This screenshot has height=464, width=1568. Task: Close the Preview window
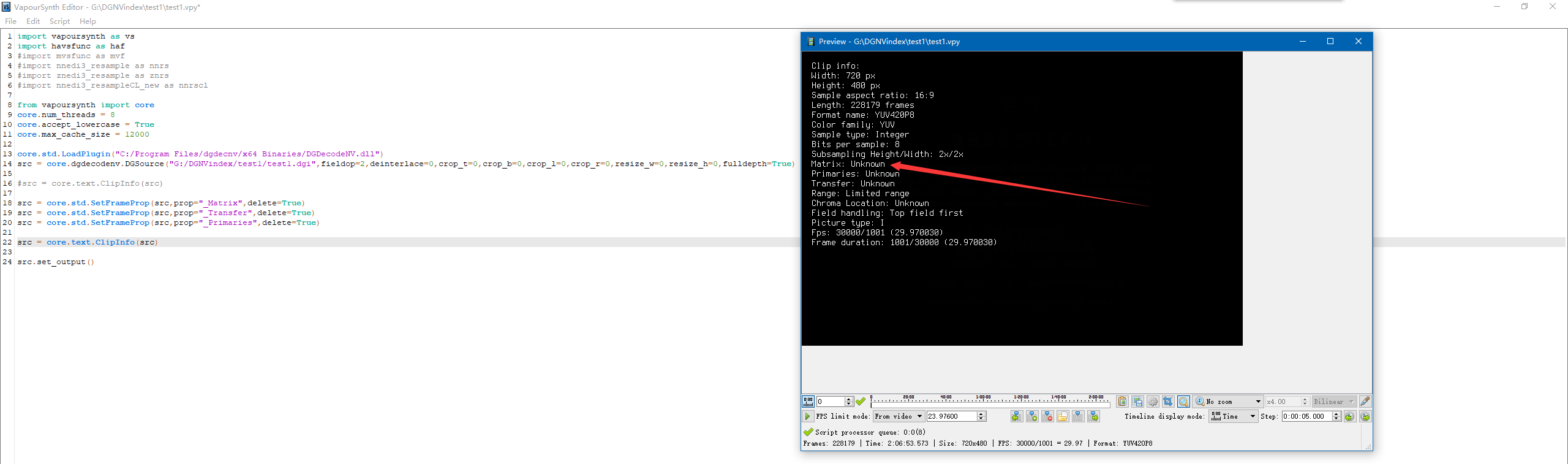(x=1359, y=41)
